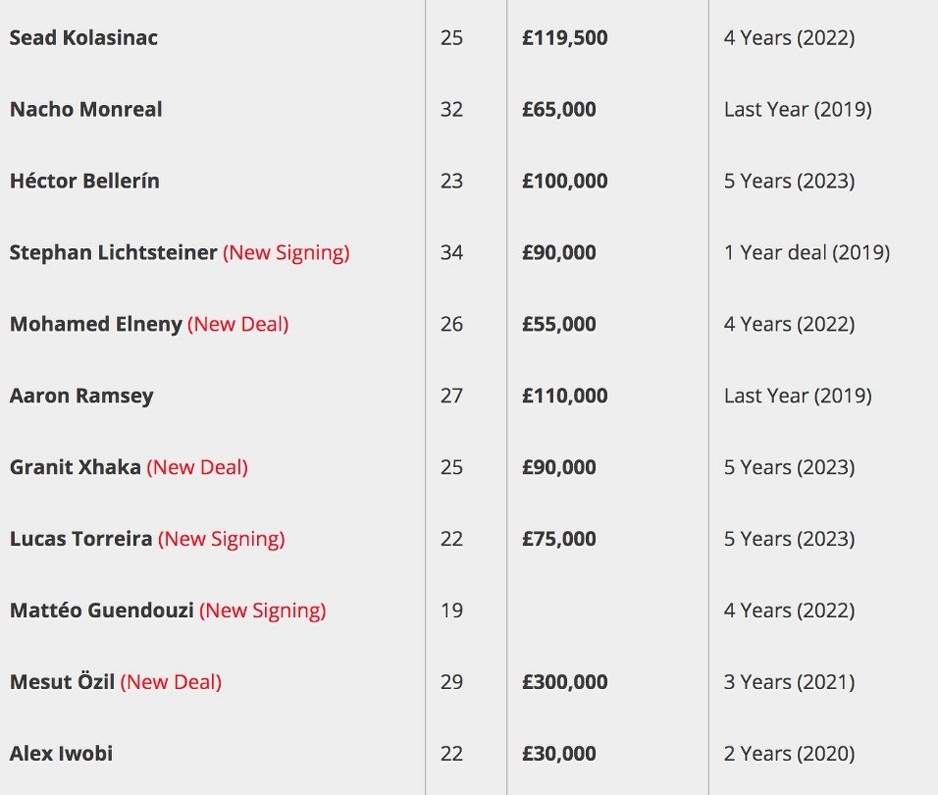Select the Lucas Torreira player name

tap(81, 539)
